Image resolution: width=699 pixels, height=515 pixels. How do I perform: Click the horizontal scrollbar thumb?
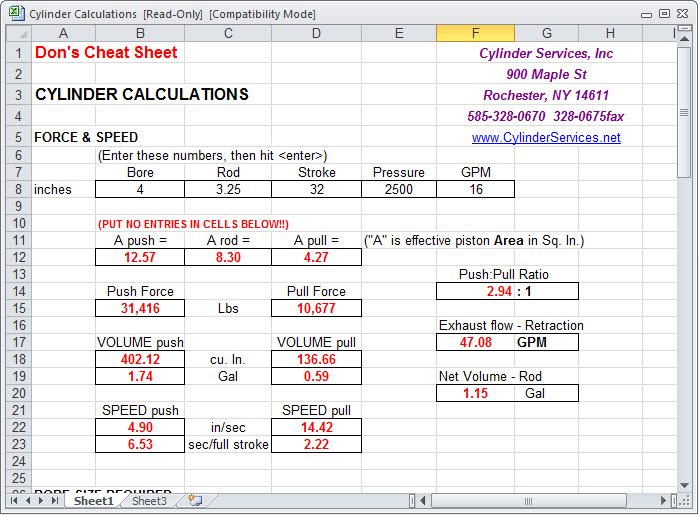pos(529,501)
